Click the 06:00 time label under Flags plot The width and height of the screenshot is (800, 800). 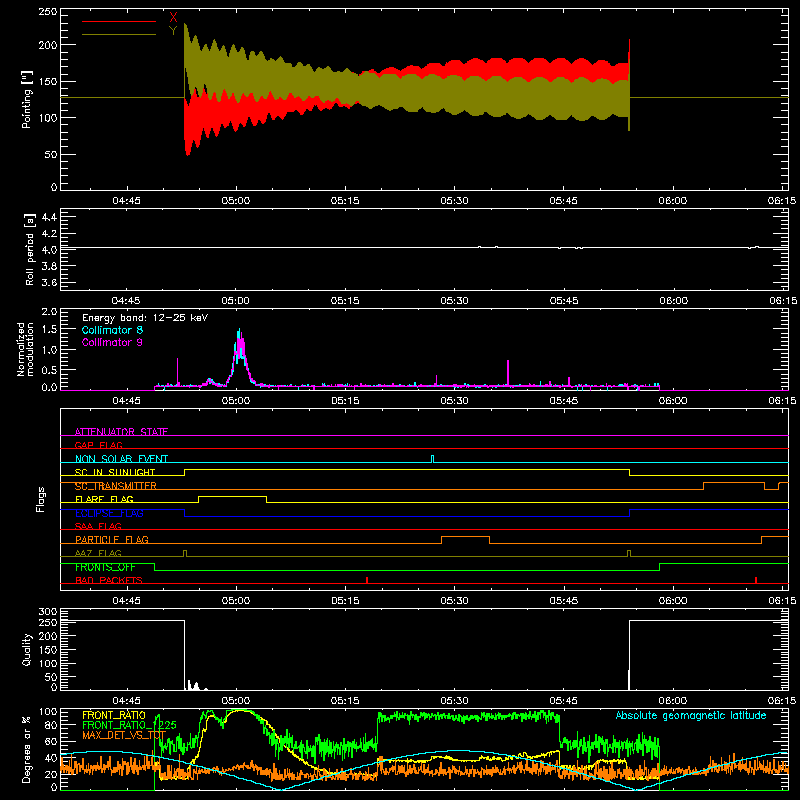point(672,601)
